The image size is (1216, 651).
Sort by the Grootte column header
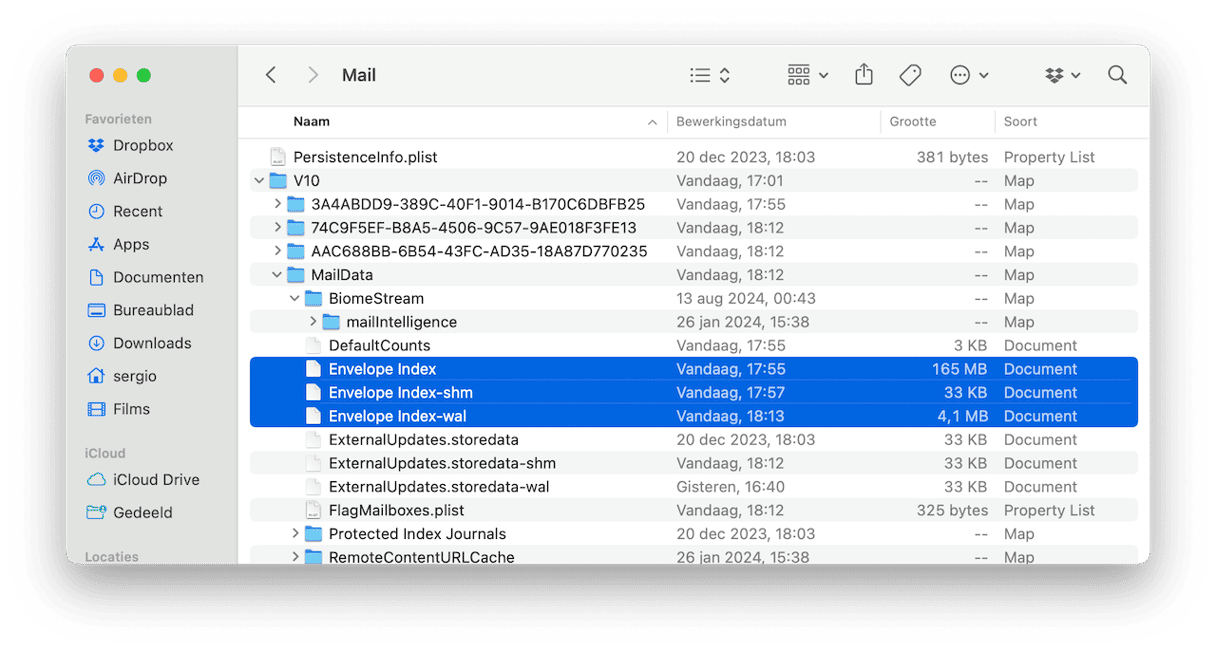pos(913,121)
